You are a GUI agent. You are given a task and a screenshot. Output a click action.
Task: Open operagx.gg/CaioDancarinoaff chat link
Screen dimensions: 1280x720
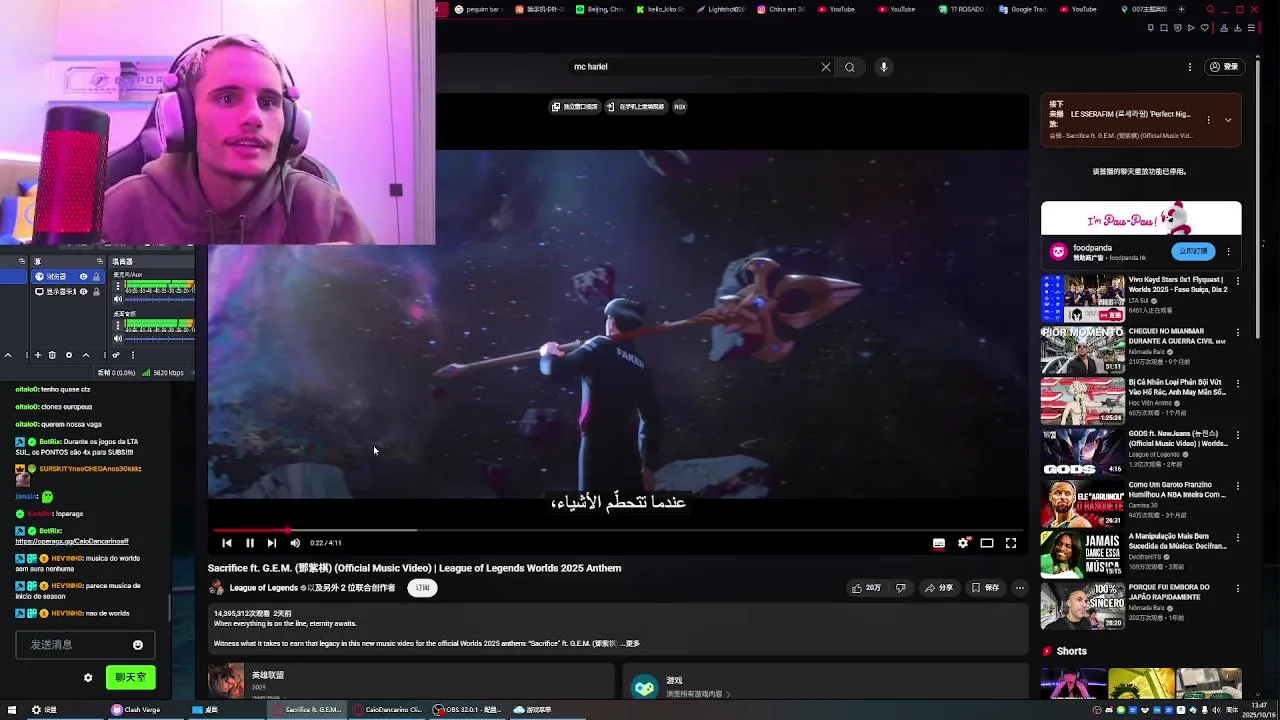72,541
